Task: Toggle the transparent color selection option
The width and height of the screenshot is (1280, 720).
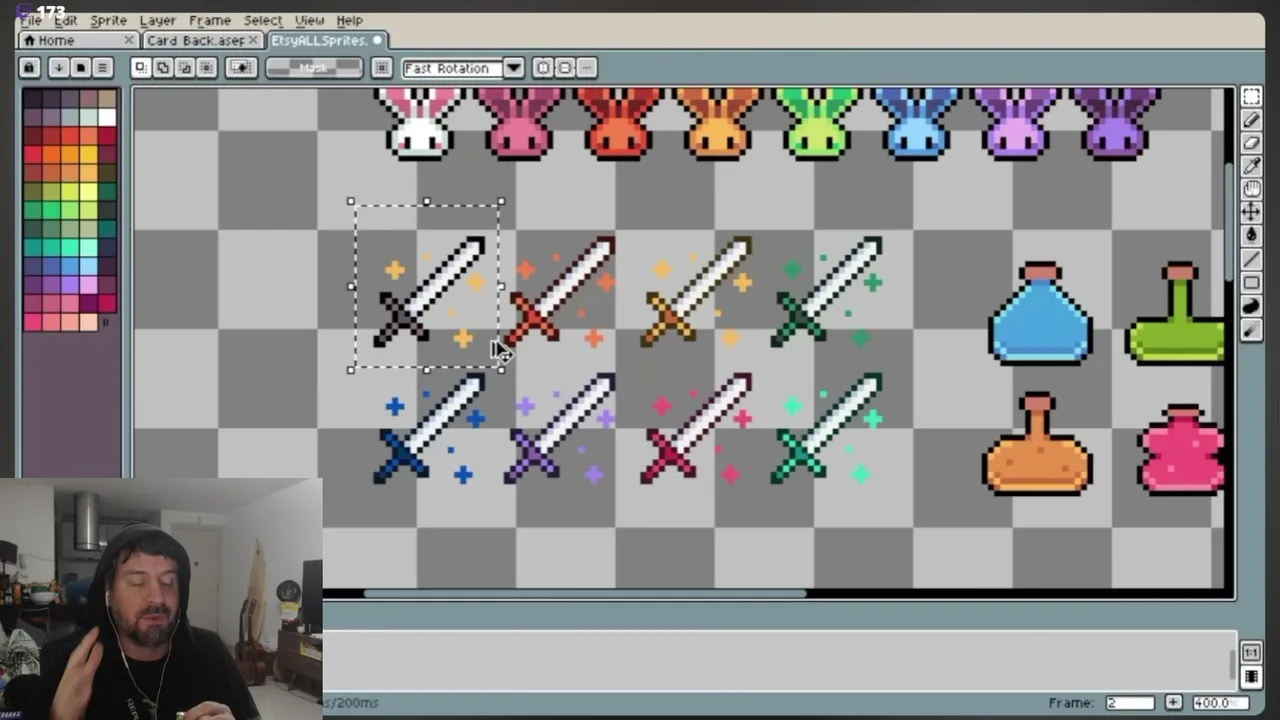Action: tap(241, 67)
